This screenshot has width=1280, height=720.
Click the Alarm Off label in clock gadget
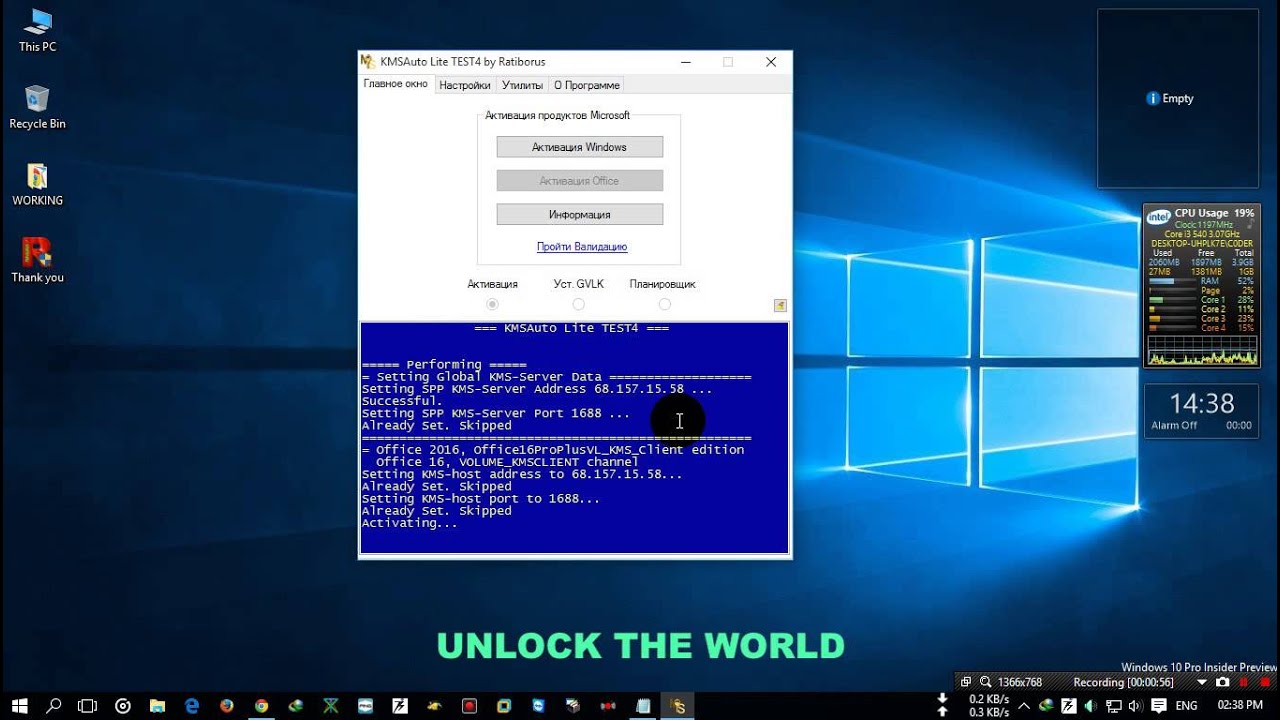(1174, 425)
